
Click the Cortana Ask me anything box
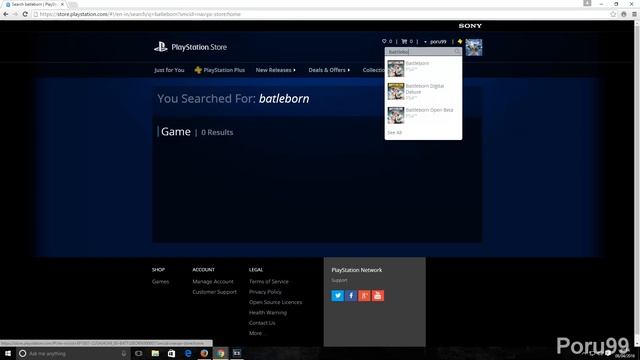(73, 353)
